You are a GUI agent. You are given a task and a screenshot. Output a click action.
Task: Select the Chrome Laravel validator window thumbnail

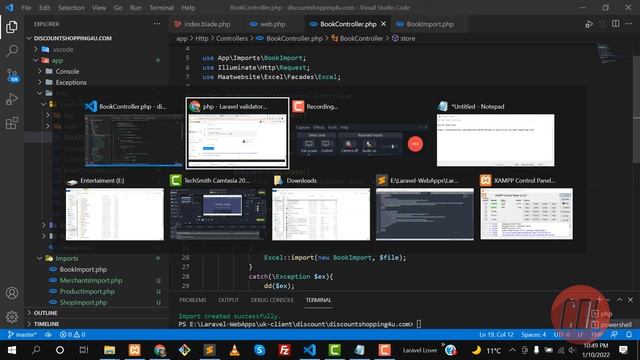point(237,133)
